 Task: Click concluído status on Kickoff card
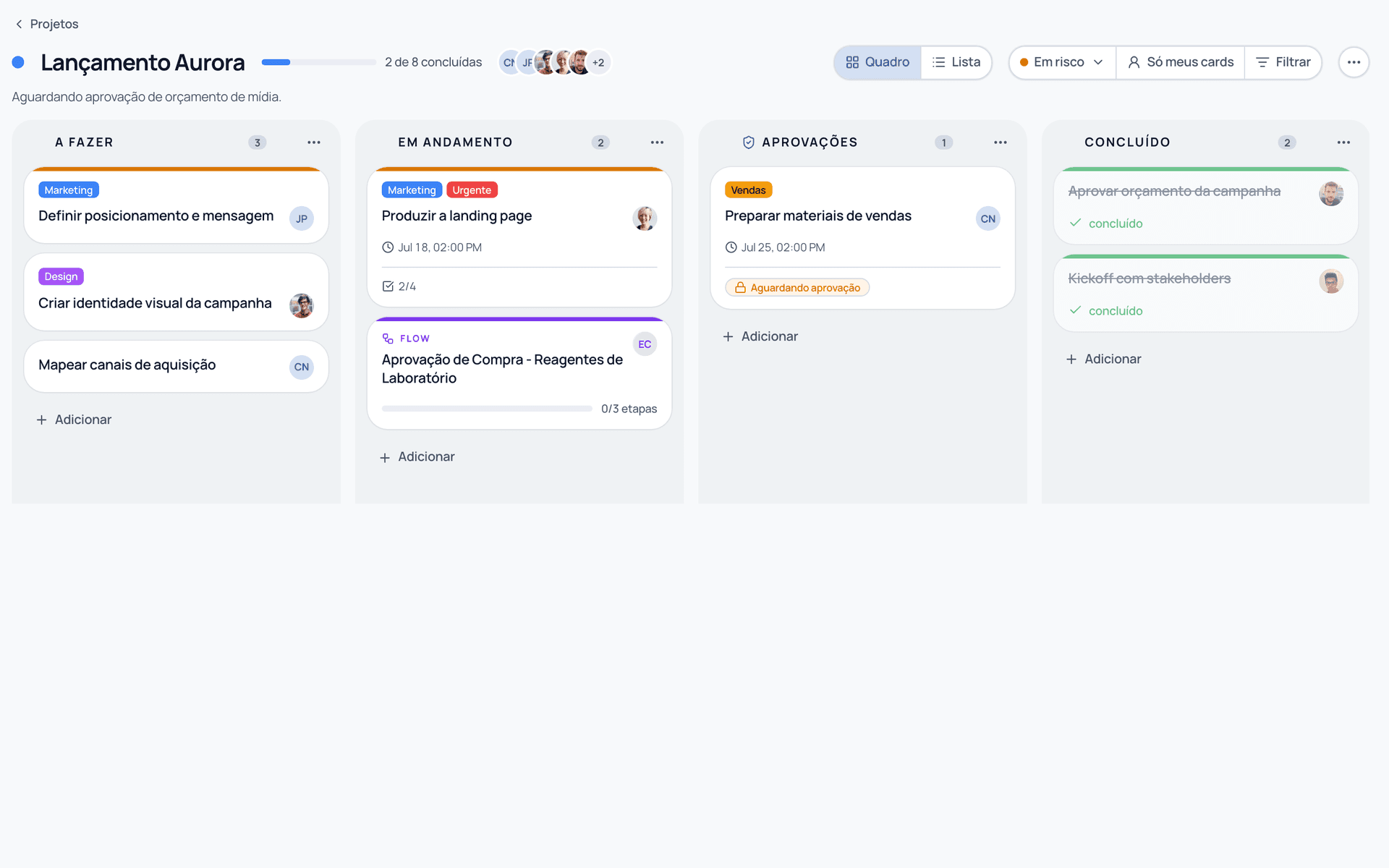(x=1106, y=311)
